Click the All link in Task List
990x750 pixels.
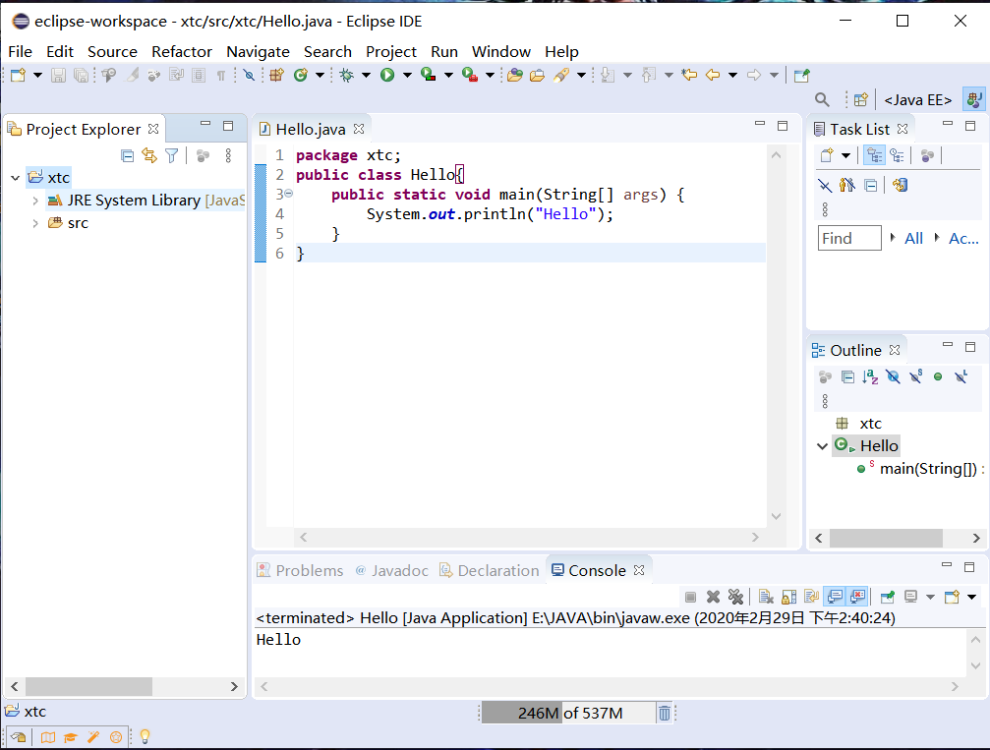point(912,238)
